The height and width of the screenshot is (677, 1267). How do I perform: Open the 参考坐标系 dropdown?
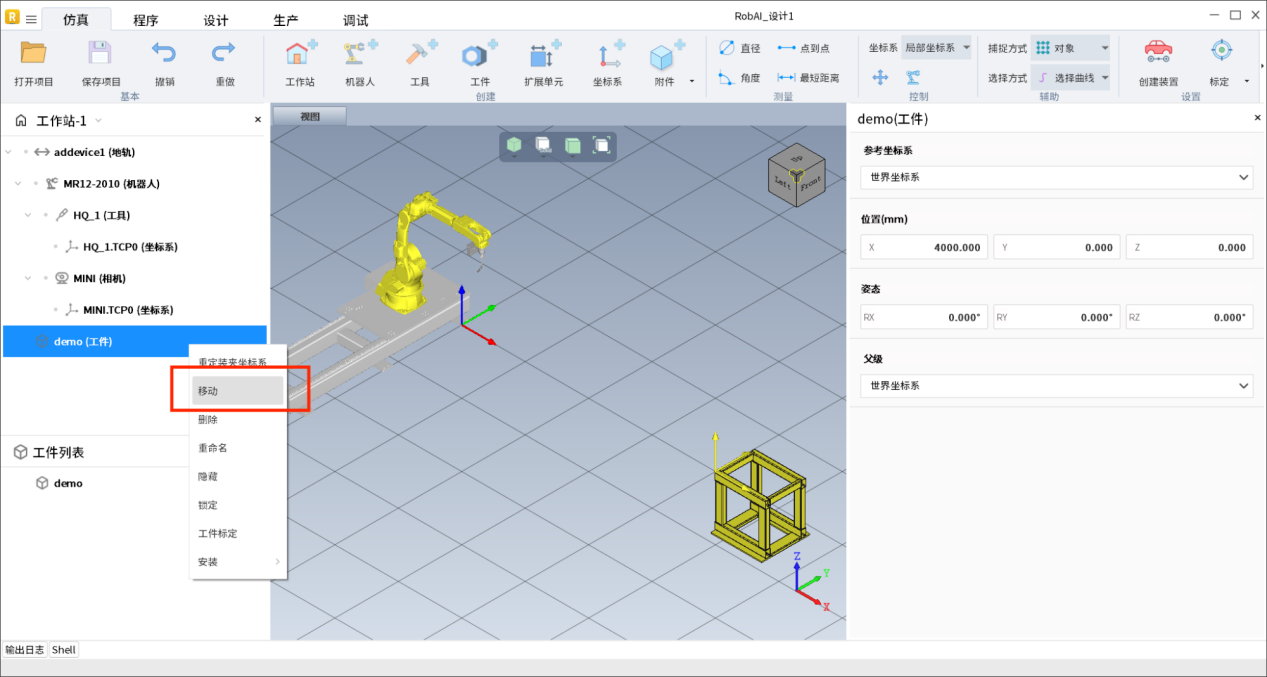pyautogui.click(x=1056, y=177)
